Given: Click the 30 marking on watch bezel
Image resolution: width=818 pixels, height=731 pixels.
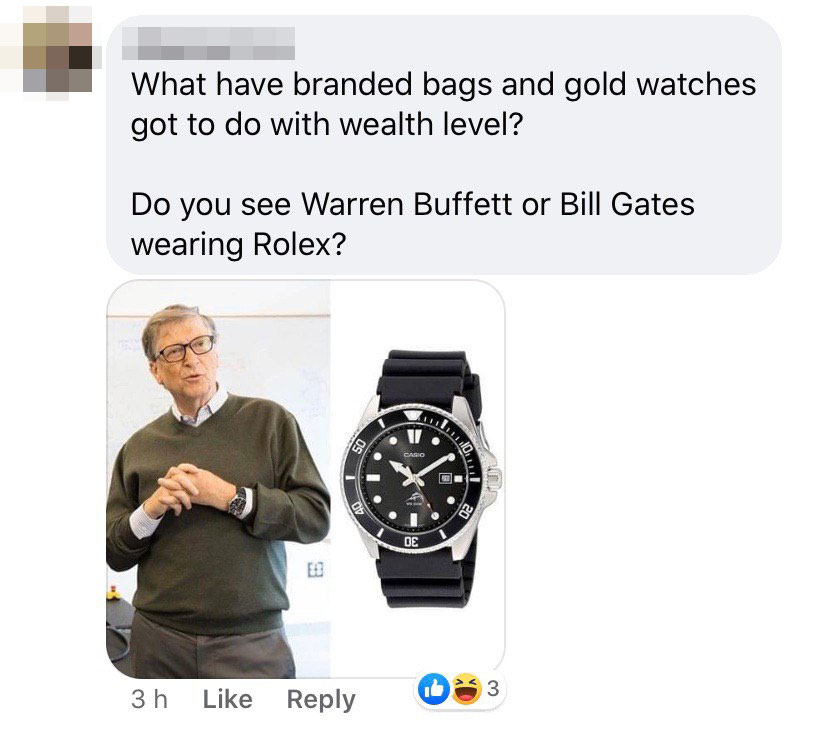Looking at the screenshot, I should pyautogui.click(x=411, y=541).
